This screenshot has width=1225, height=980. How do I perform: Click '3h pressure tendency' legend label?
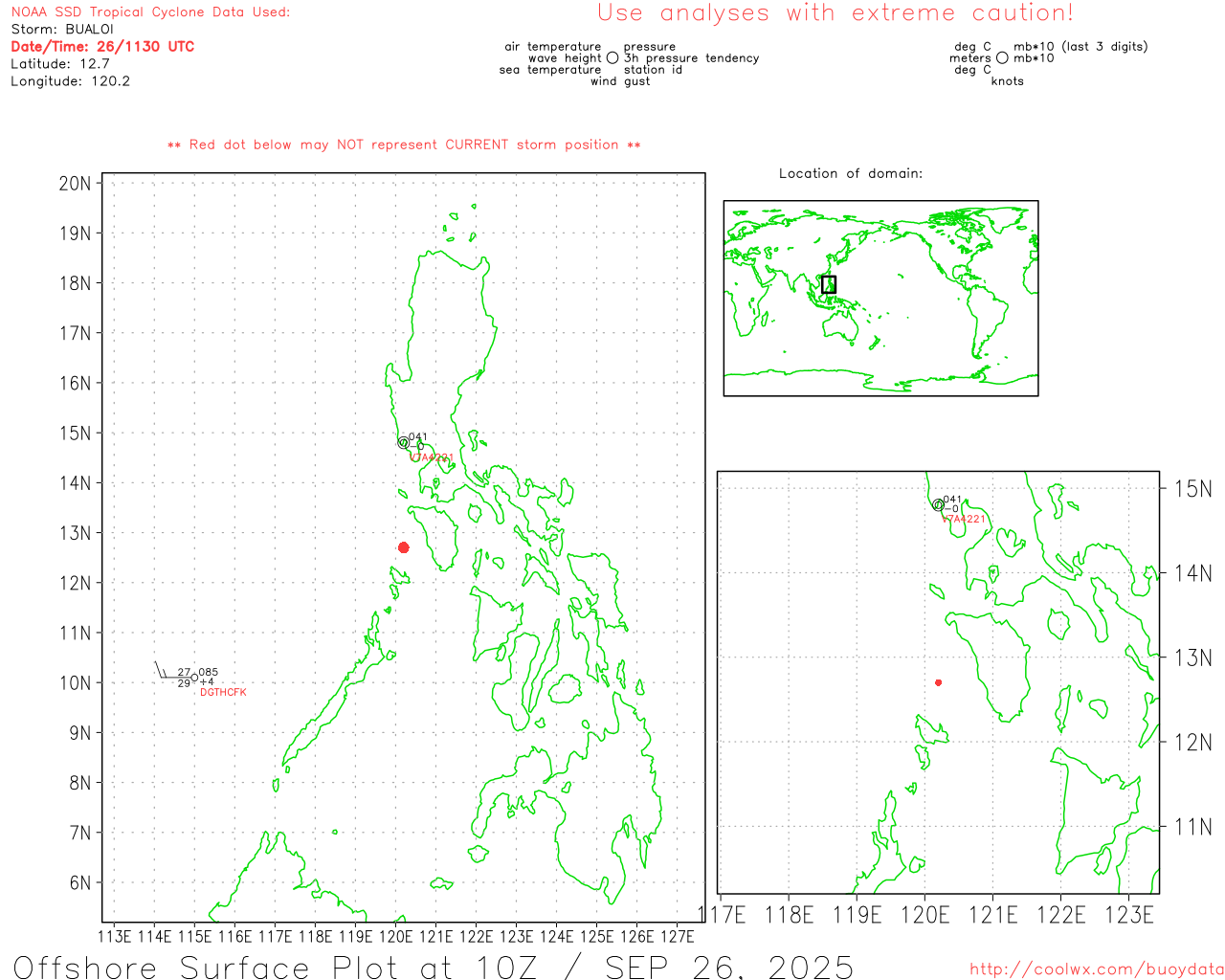click(692, 58)
